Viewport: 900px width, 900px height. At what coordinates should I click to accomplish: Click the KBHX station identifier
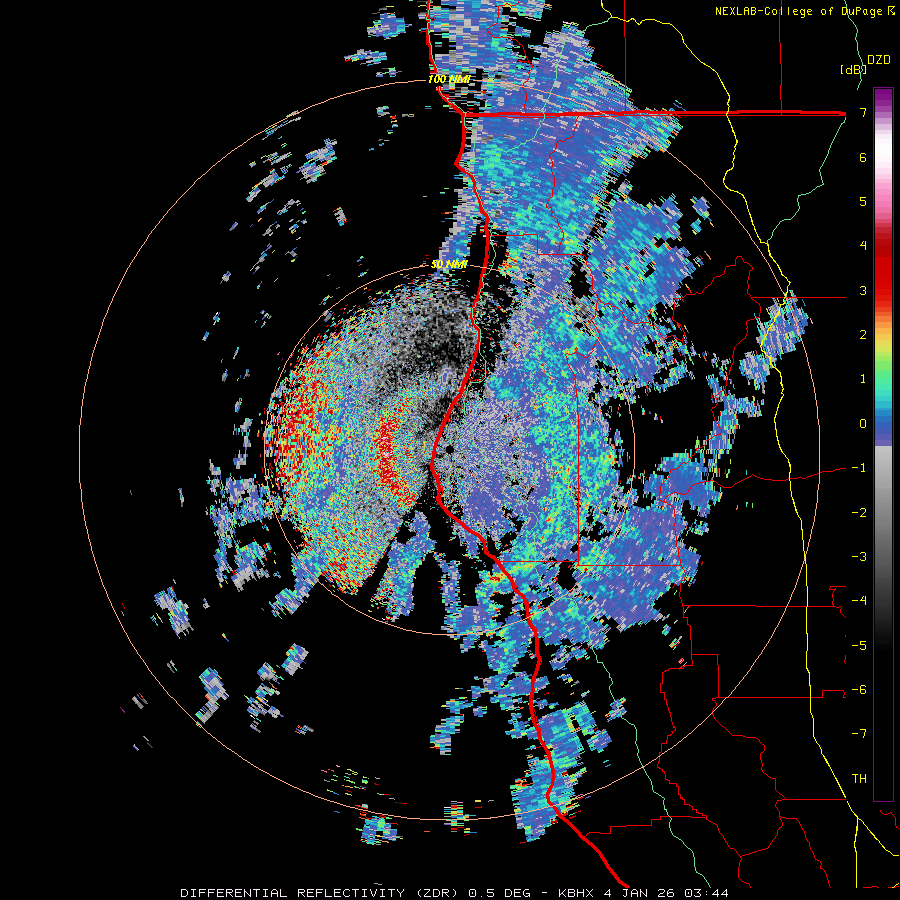click(575, 893)
